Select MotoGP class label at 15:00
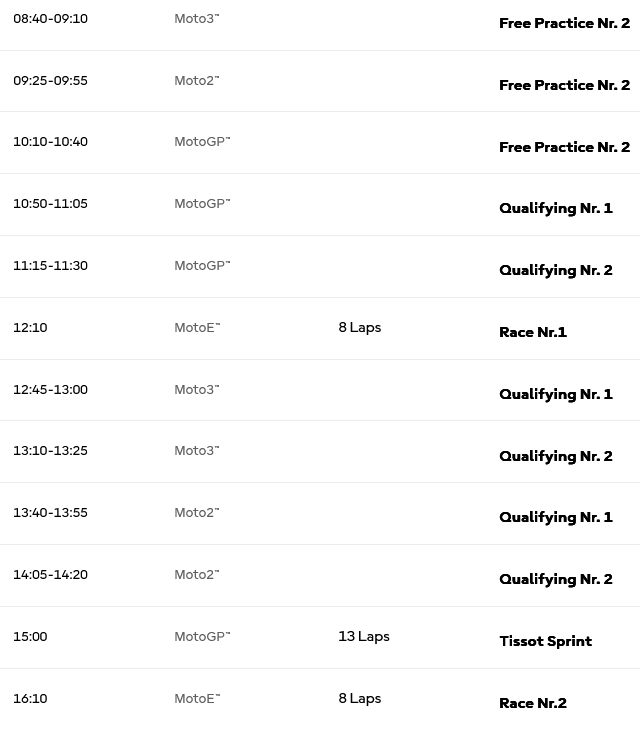This screenshot has height=729, width=640. tap(202, 636)
